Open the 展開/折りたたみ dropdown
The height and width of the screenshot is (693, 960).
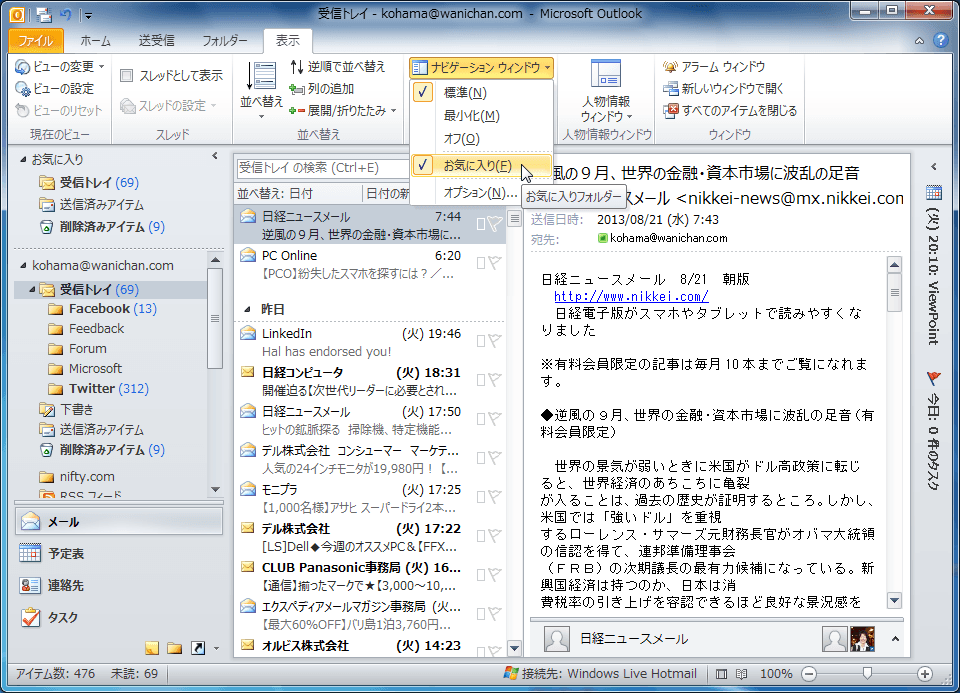[x=343, y=111]
